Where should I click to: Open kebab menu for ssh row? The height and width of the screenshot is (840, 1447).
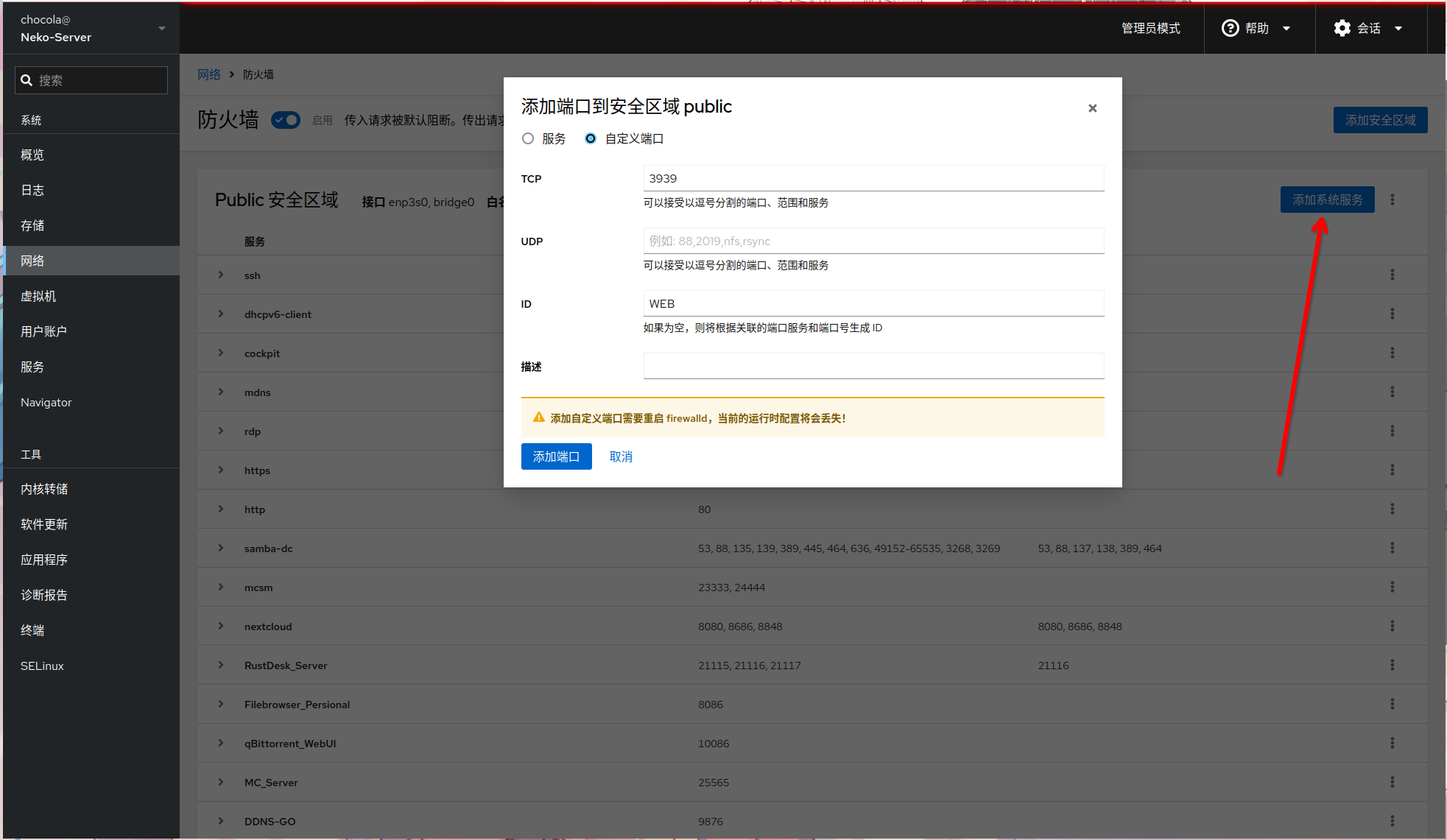pyautogui.click(x=1392, y=275)
